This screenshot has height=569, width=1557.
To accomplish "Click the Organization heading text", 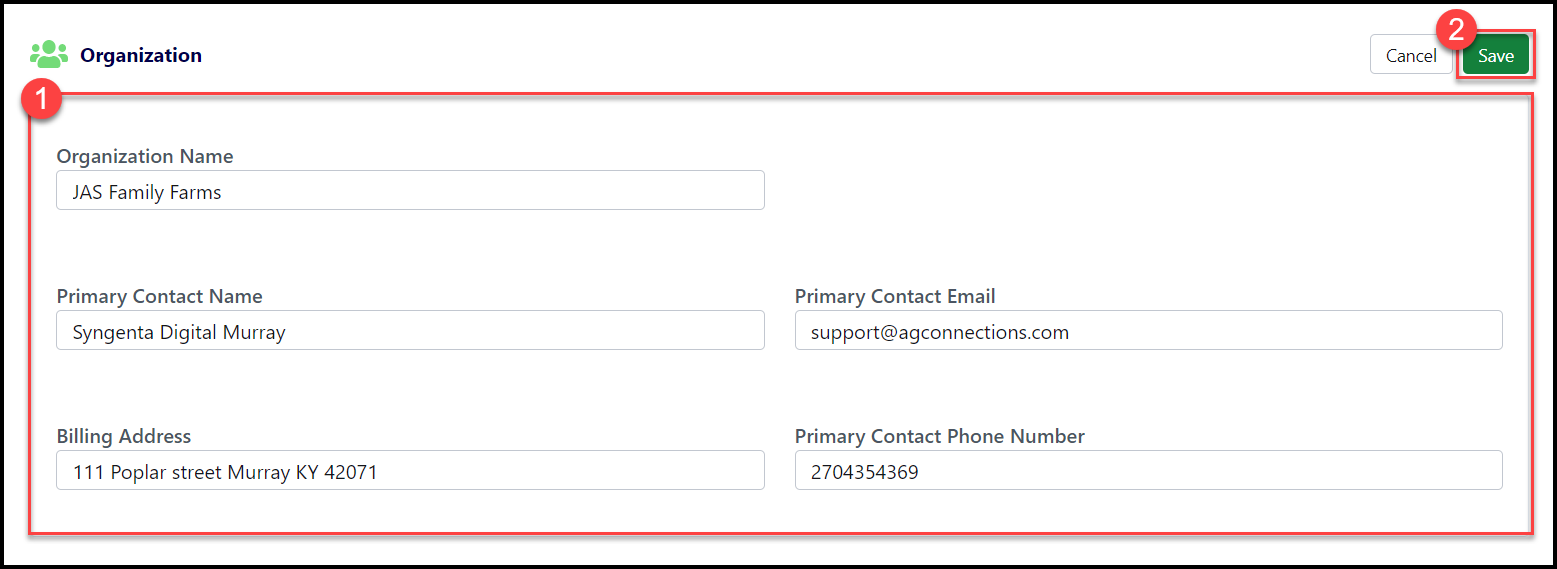I will coord(141,56).
